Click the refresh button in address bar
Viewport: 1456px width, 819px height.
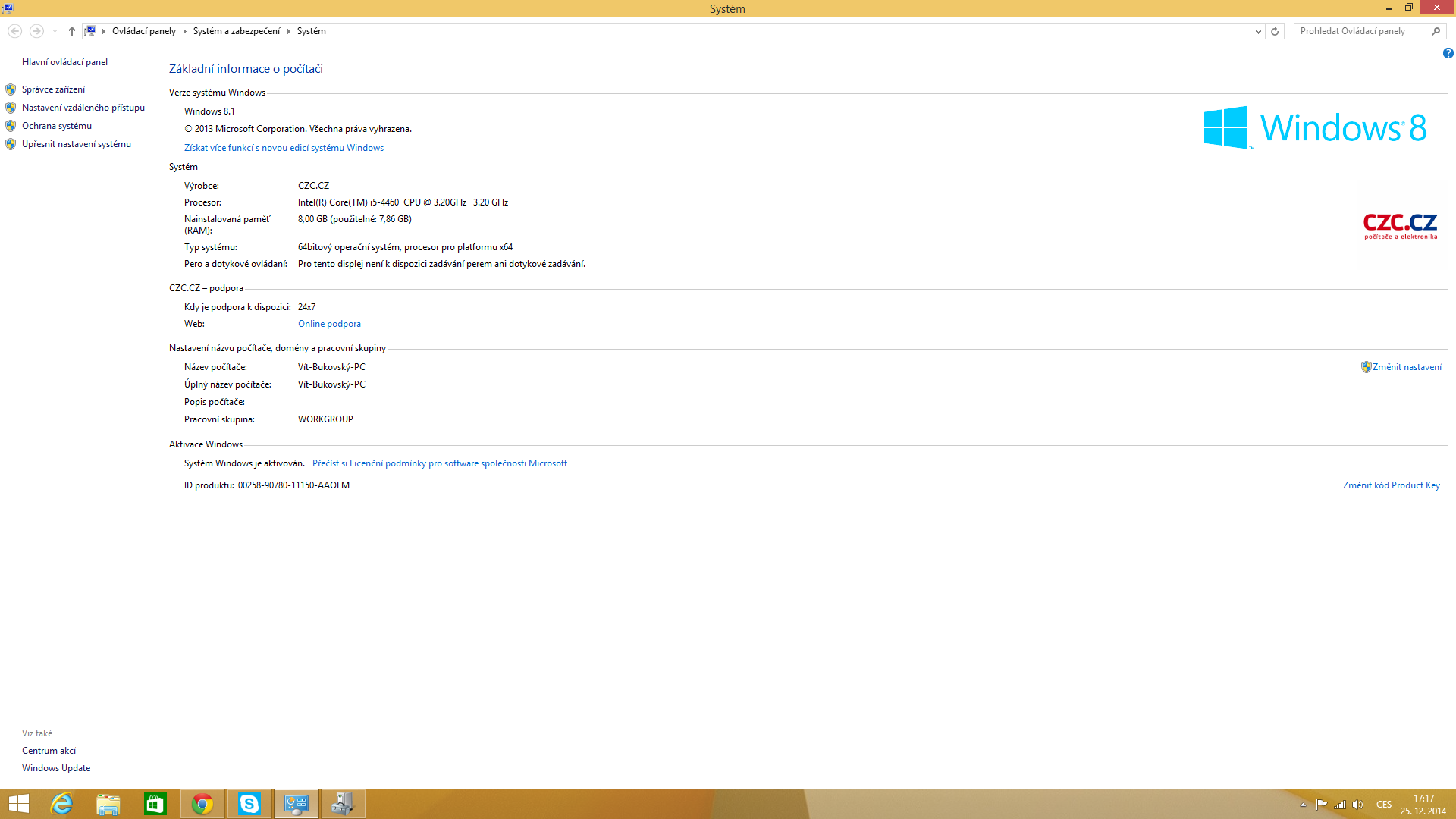pos(1275,31)
